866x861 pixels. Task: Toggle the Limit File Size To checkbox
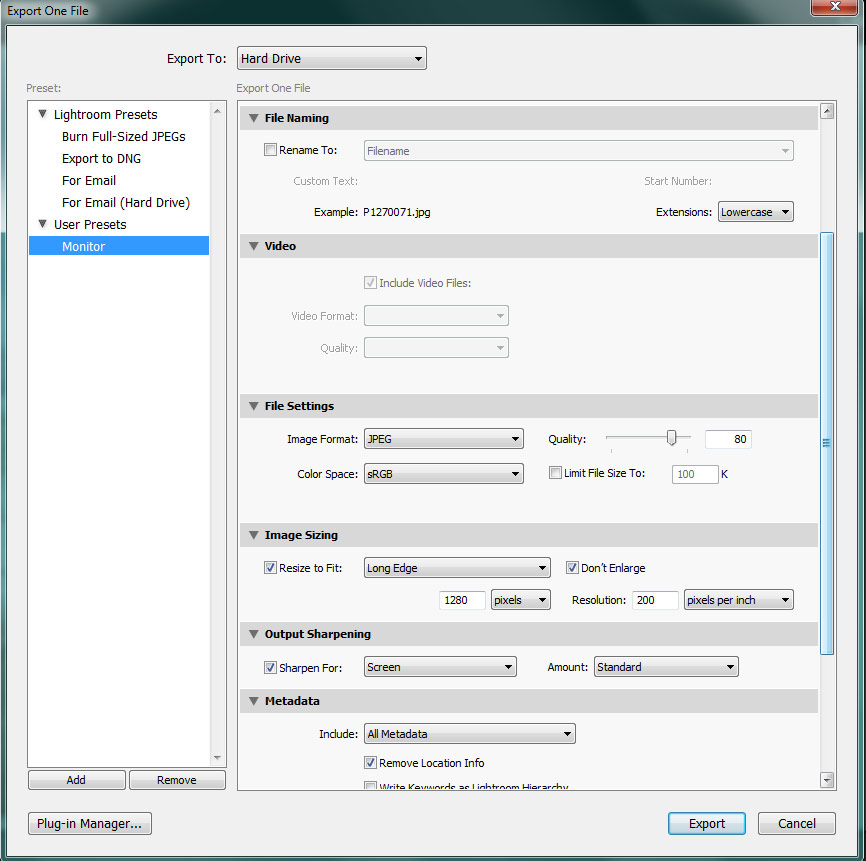(x=555, y=473)
